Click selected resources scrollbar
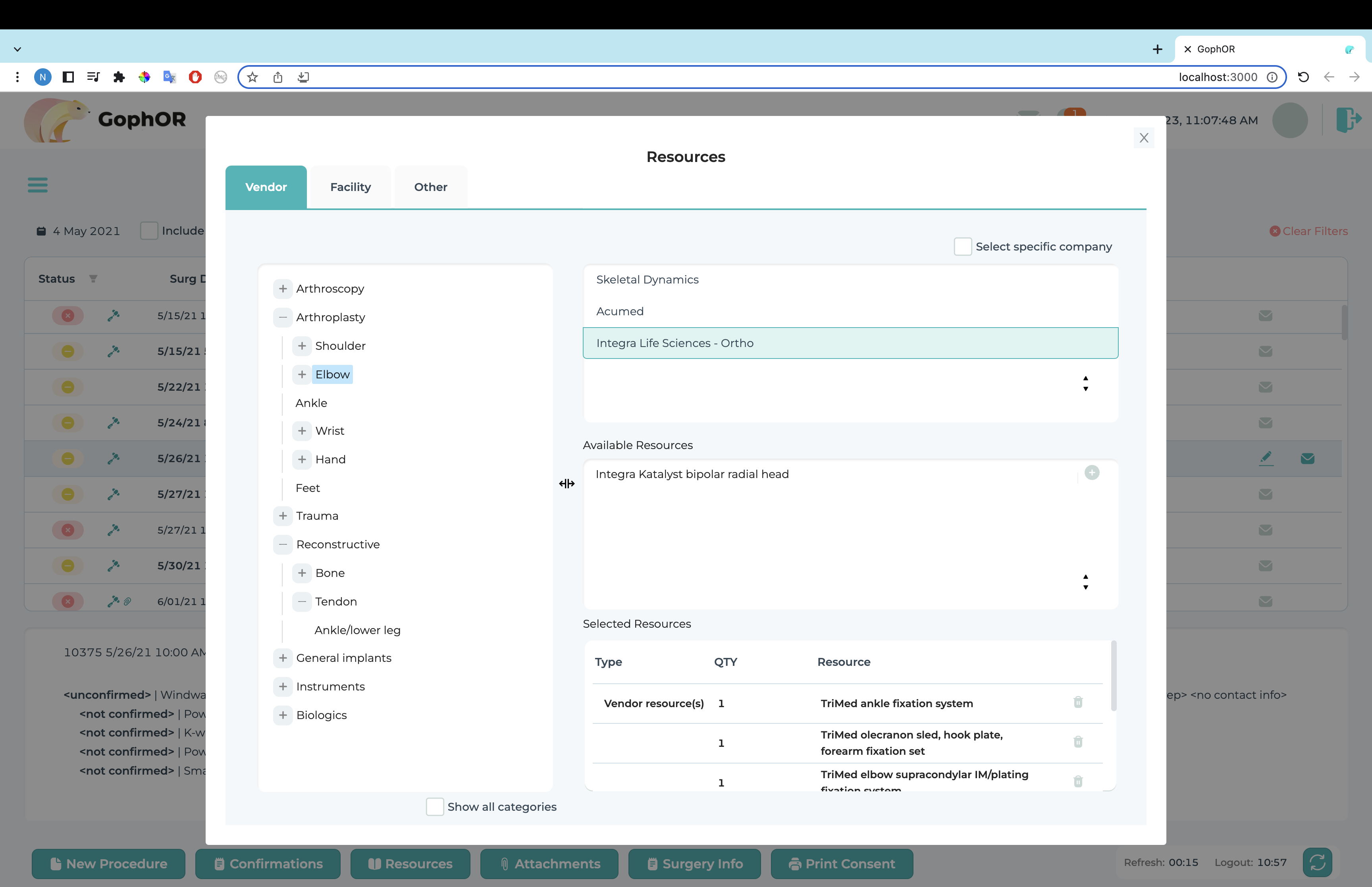This screenshot has width=1372, height=887. [1113, 676]
